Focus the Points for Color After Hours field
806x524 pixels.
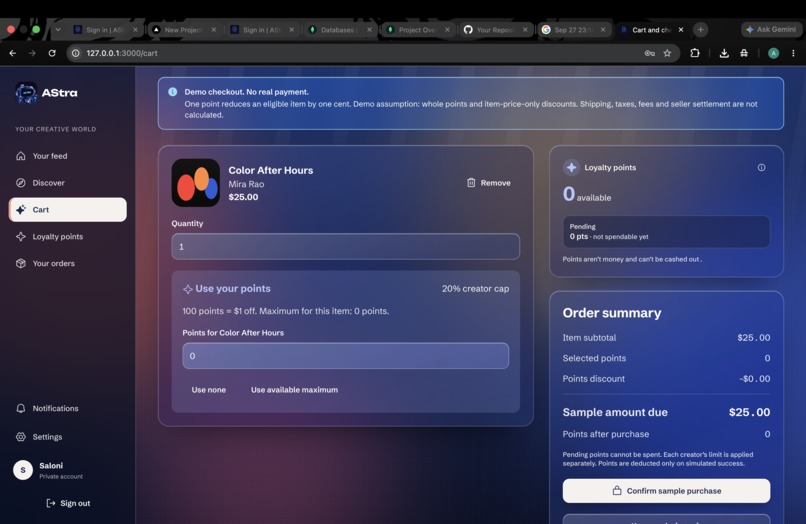click(345, 356)
